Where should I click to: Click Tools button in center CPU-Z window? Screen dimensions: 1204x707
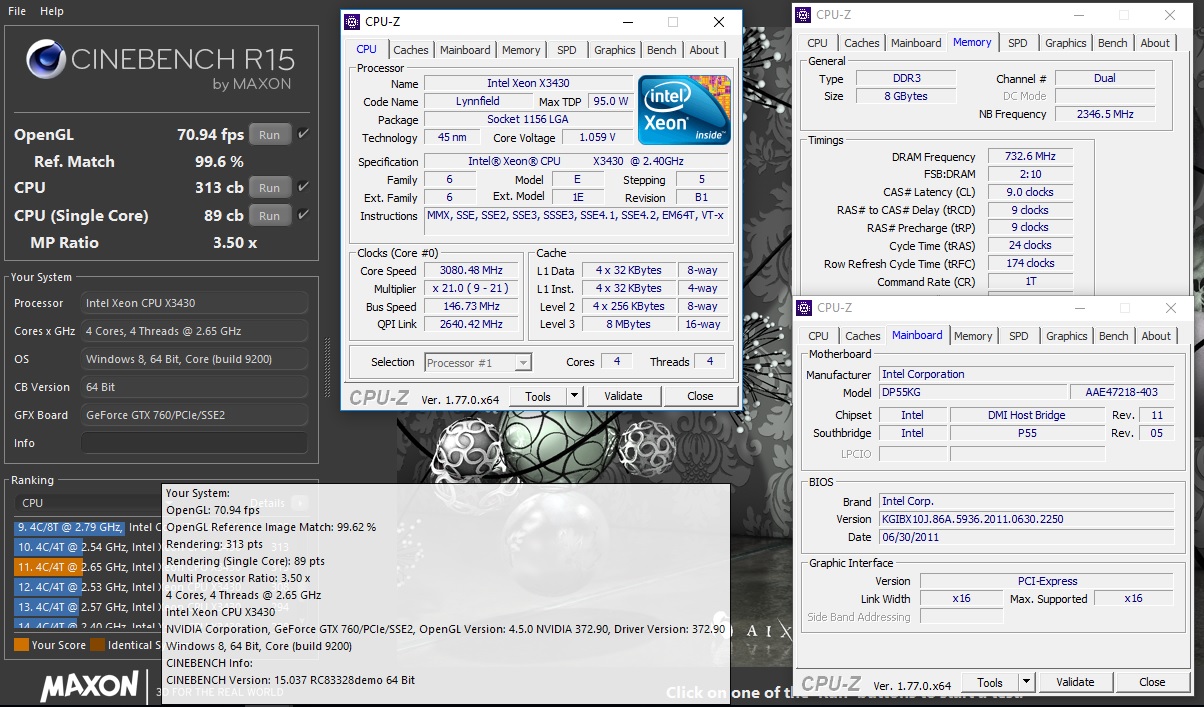click(x=538, y=396)
